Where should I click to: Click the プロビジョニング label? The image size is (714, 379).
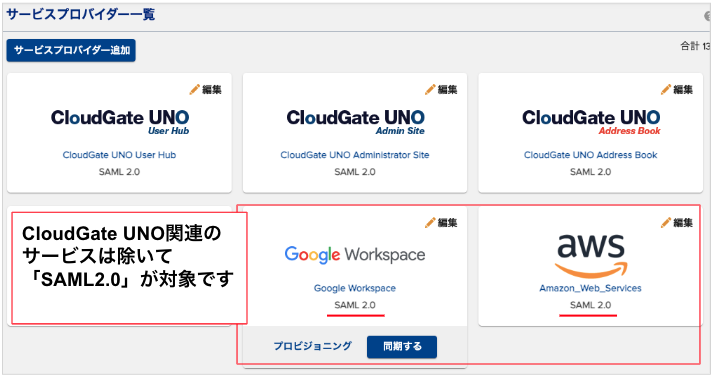pos(313,346)
